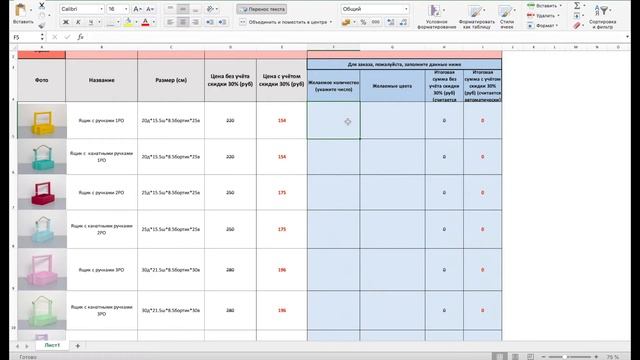
Task: Click the Paste clipboard icon
Action: click(x=20, y=10)
